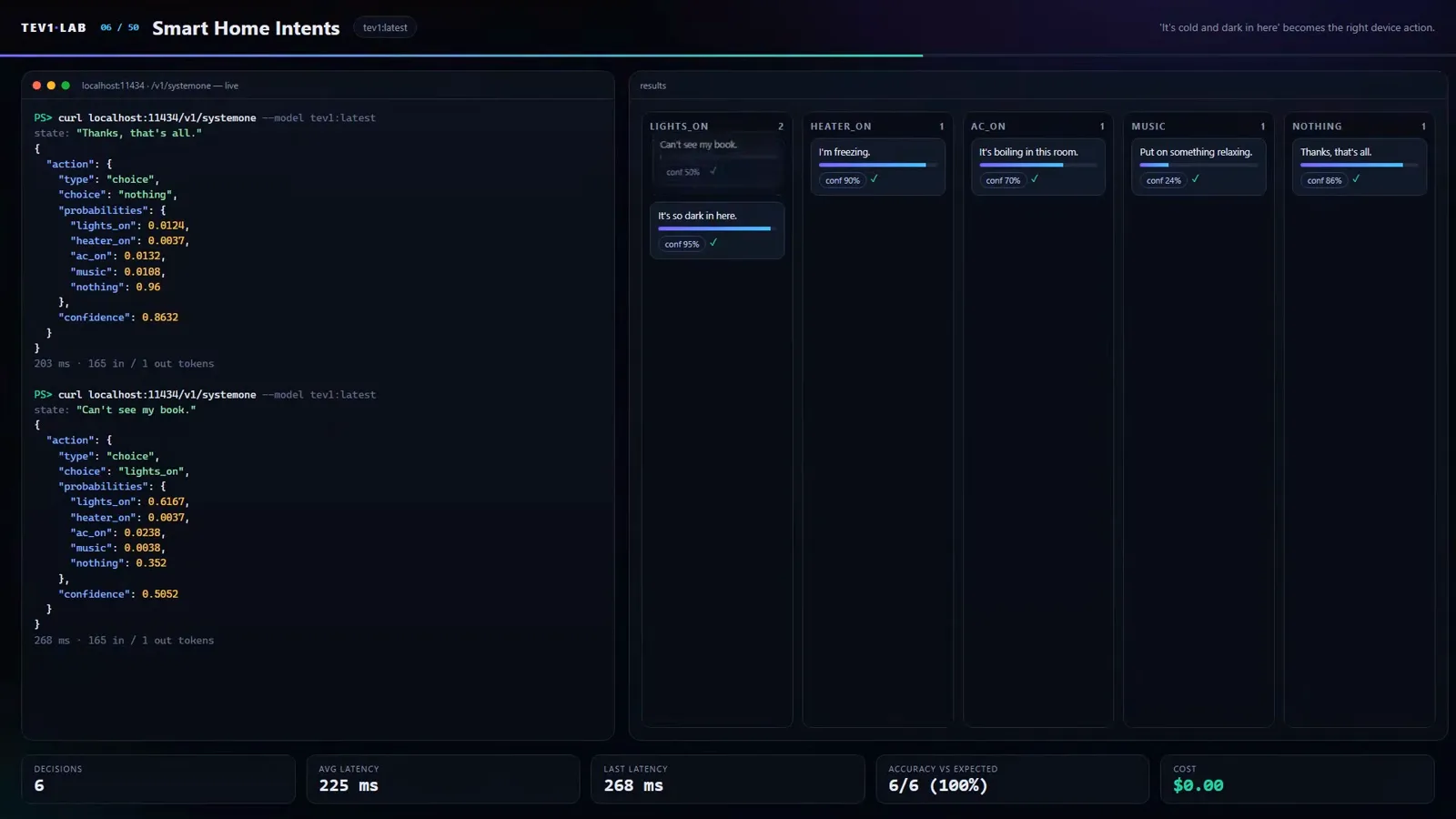
Task: Click the "results" panel label
Action: click(653, 86)
